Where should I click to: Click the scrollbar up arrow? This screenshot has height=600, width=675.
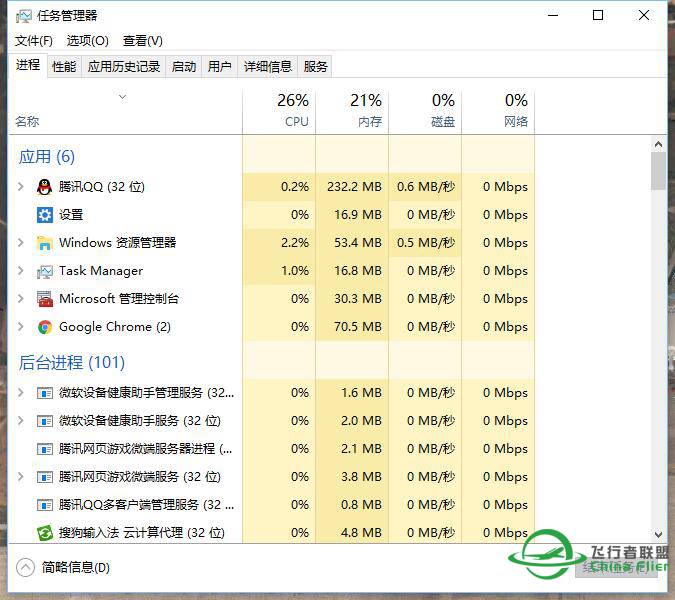(658, 144)
